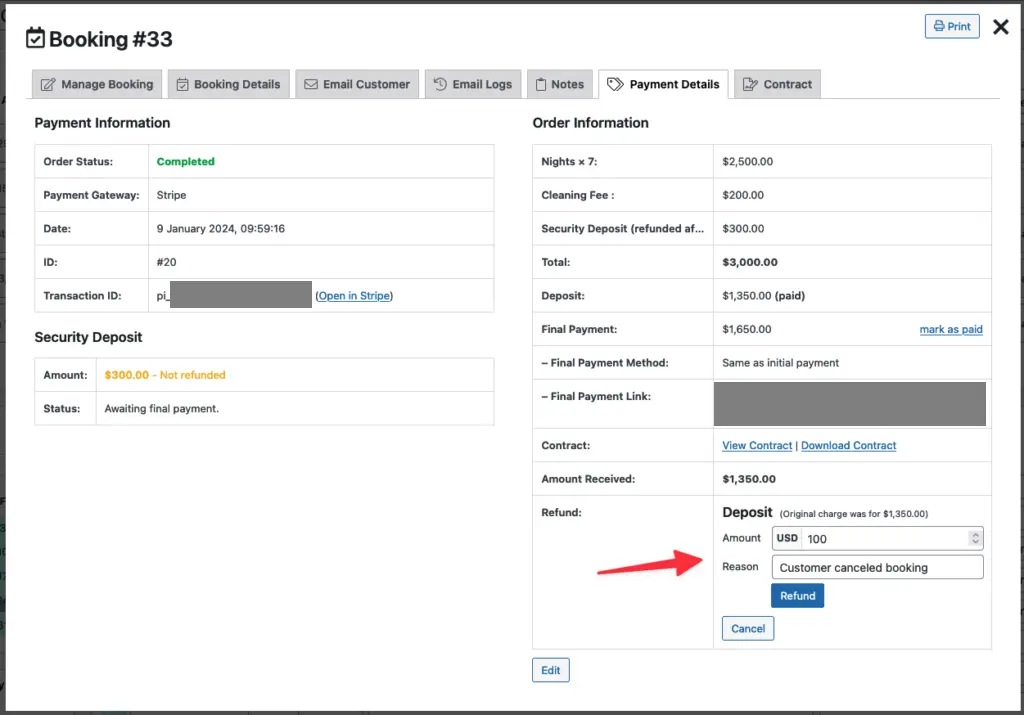This screenshot has height=715, width=1024.
Task: Click the pencil icon on Manage Booking tab
Action: click(48, 85)
